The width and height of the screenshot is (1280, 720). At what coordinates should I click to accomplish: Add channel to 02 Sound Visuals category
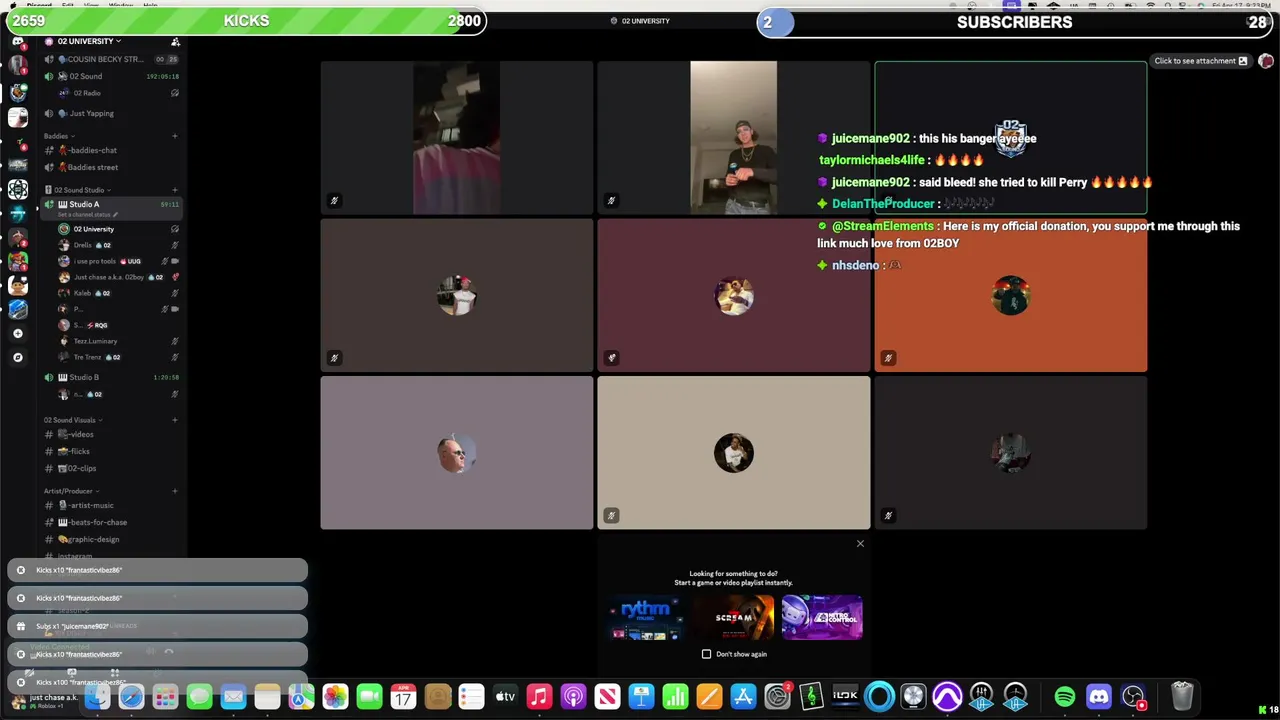pyautogui.click(x=175, y=420)
